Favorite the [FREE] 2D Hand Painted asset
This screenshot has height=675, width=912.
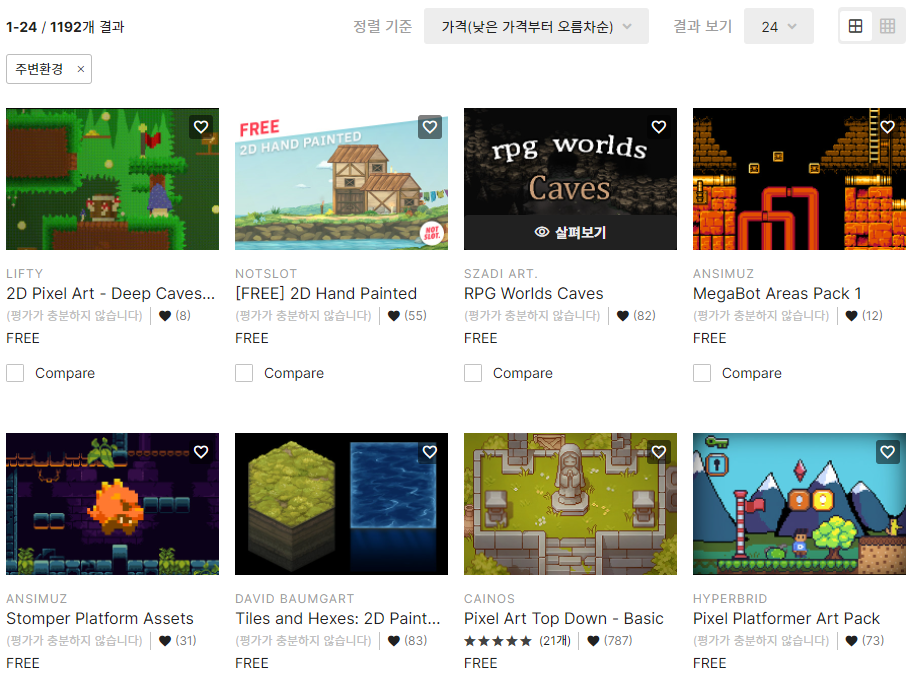[430, 127]
